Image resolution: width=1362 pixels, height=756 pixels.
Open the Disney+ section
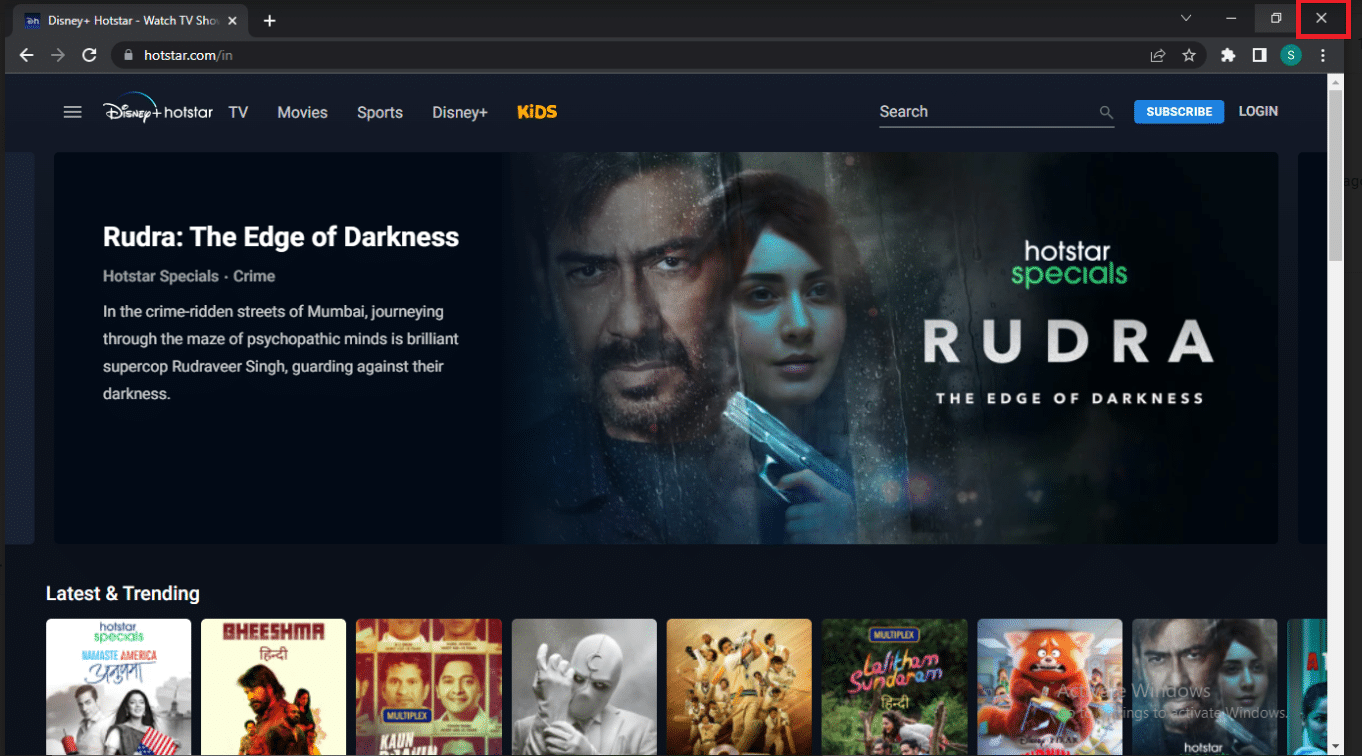pyautogui.click(x=460, y=112)
